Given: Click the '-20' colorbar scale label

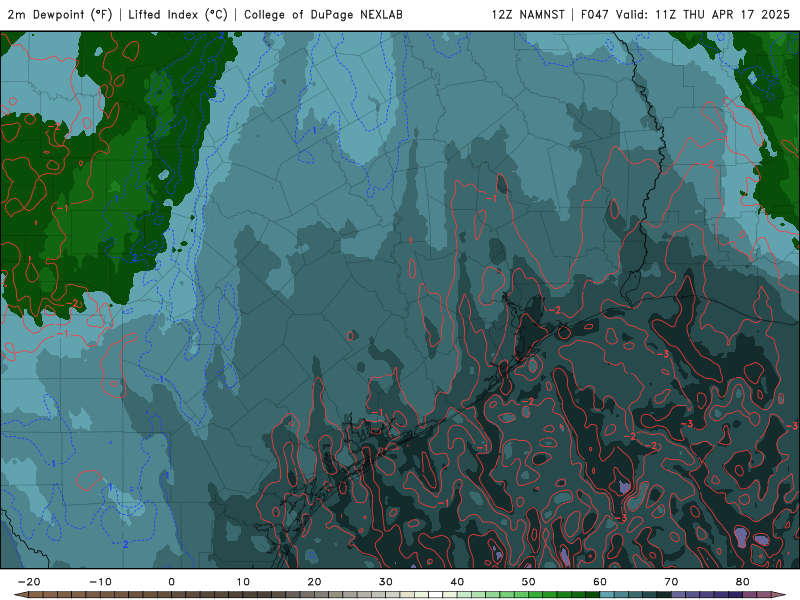Looking at the screenshot, I should (x=29, y=582).
